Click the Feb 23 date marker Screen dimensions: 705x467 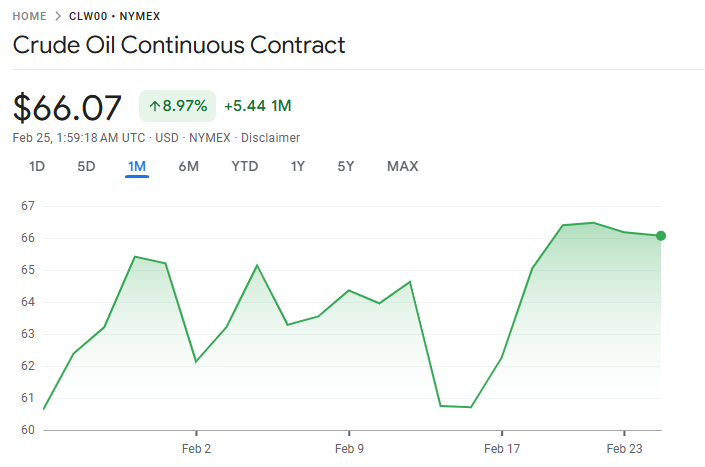click(x=624, y=448)
